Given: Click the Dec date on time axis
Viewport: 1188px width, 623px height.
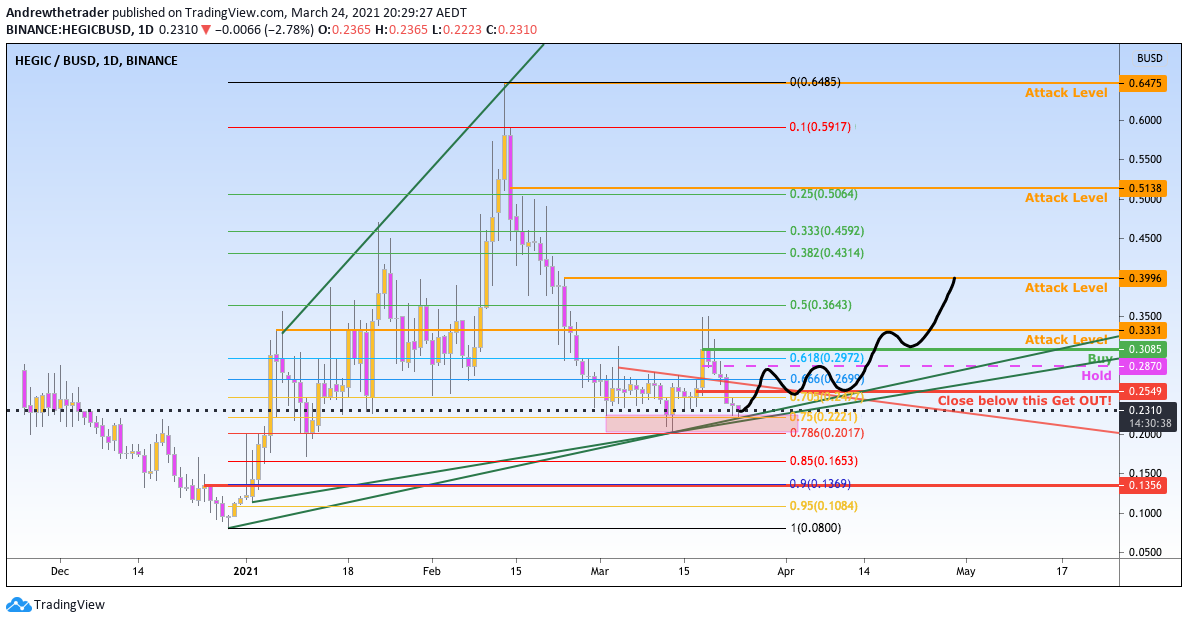Looking at the screenshot, I should [x=60, y=571].
